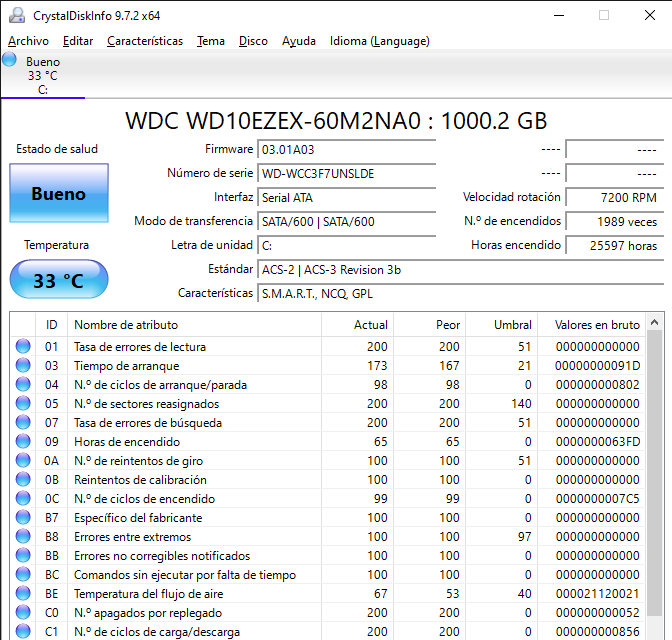Viewport: 672px width, 640px height.
Task: Click the Interfaz field Serial ATA
Action: (x=346, y=198)
